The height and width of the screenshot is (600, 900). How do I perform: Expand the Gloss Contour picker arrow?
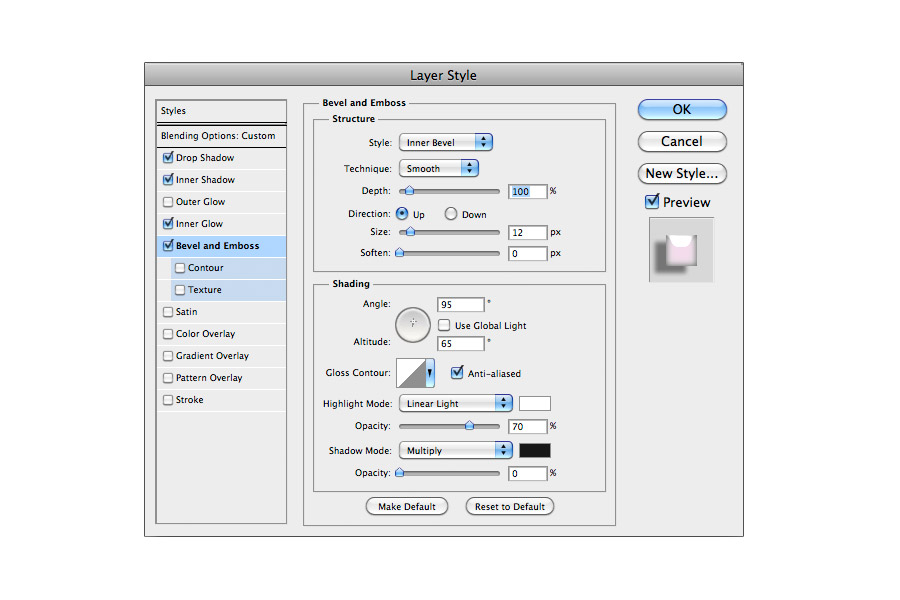(430, 373)
